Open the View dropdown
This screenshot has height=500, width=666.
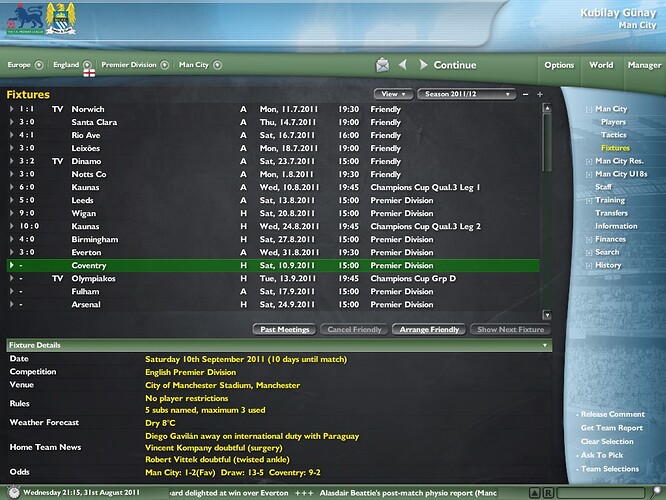click(393, 94)
